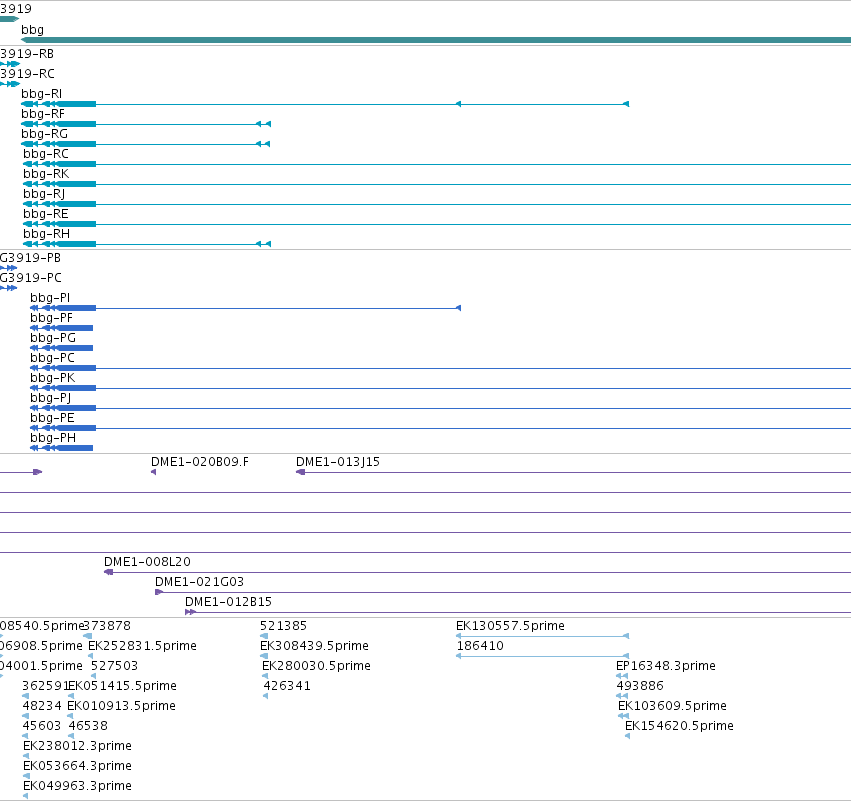Click the bbg-PH protein label
Screen dimensions: 851x801
[x=53, y=438]
